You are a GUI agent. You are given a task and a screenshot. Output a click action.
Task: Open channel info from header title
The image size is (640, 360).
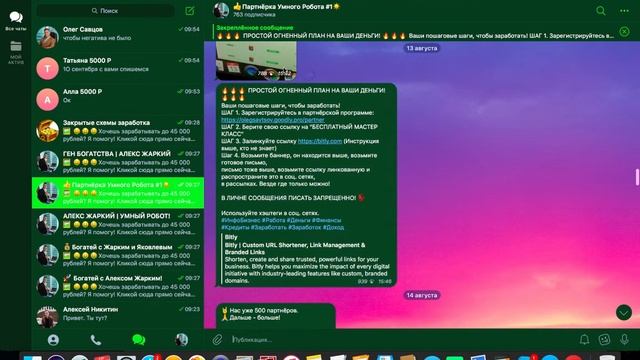pos(287,7)
